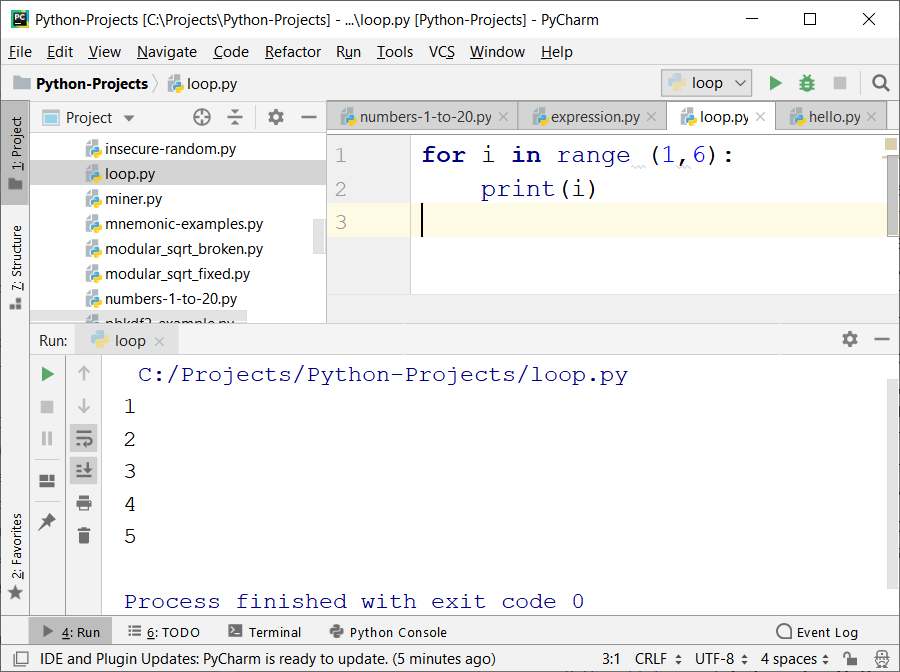Viewport: 900px width, 672px height.
Task: Collapse all in Project panel toolbar
Action: click(235, 117)
